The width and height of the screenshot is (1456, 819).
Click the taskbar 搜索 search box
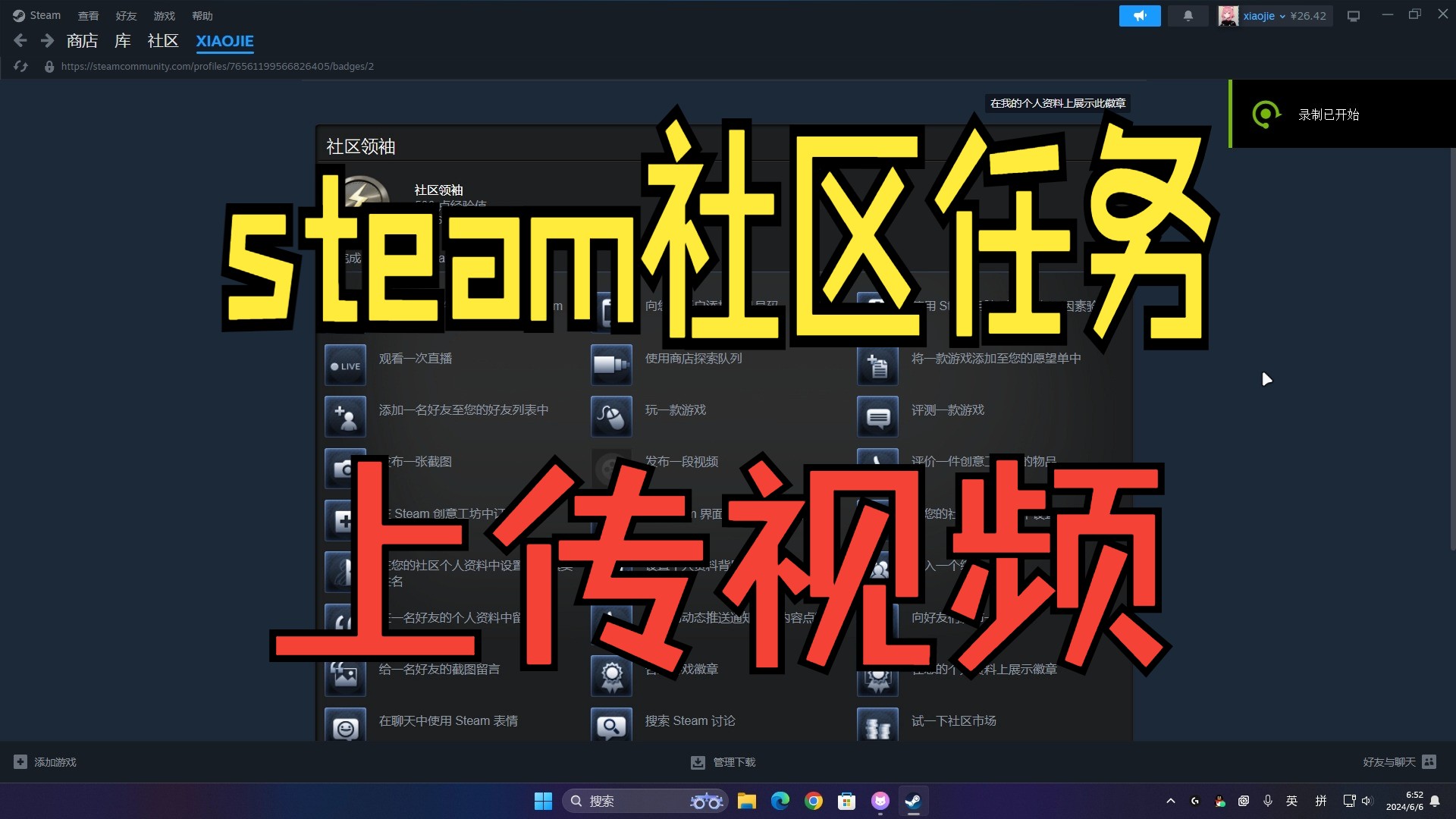pos(645,801)
